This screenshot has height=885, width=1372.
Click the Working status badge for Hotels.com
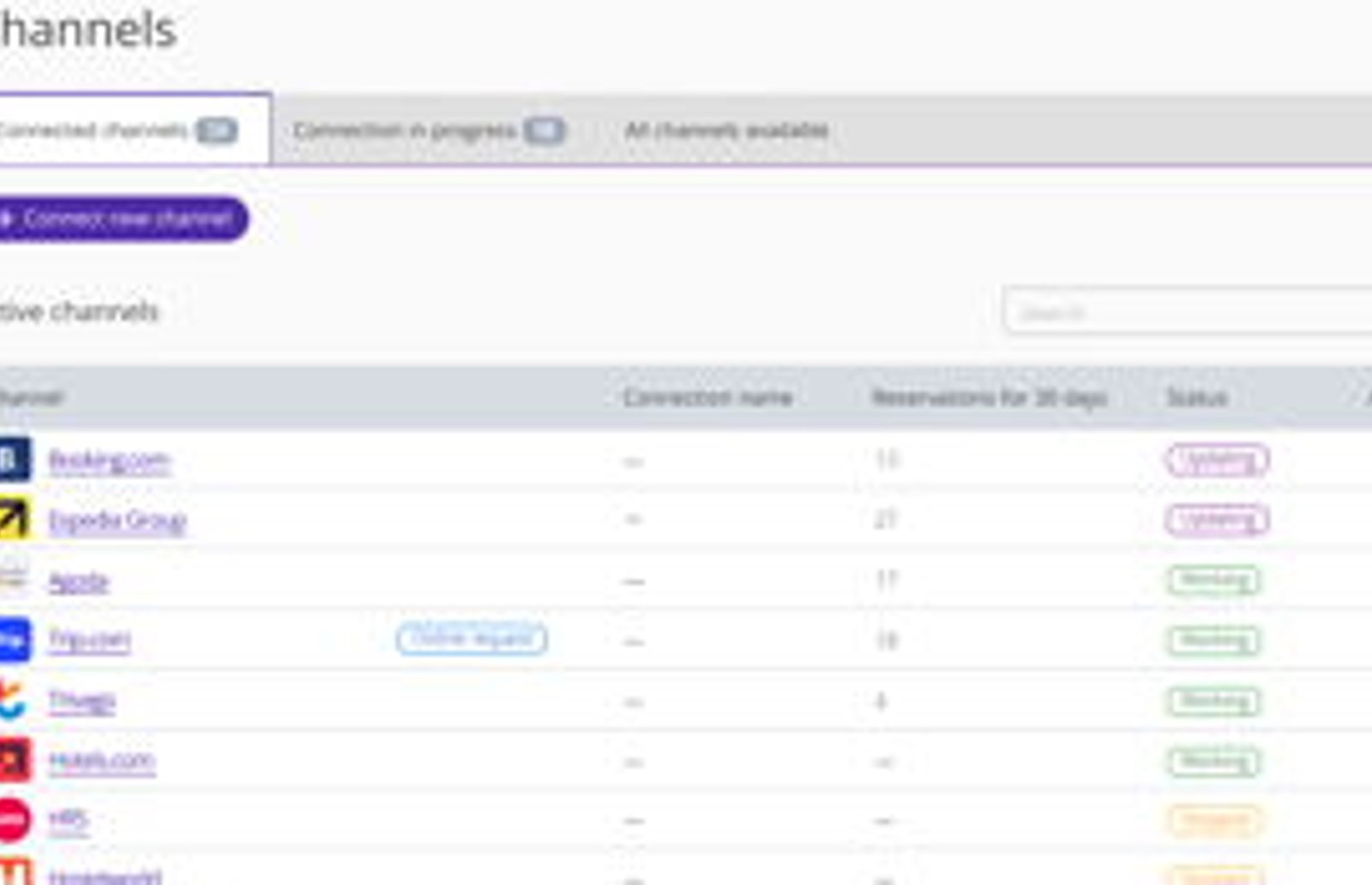[1213, 762]
